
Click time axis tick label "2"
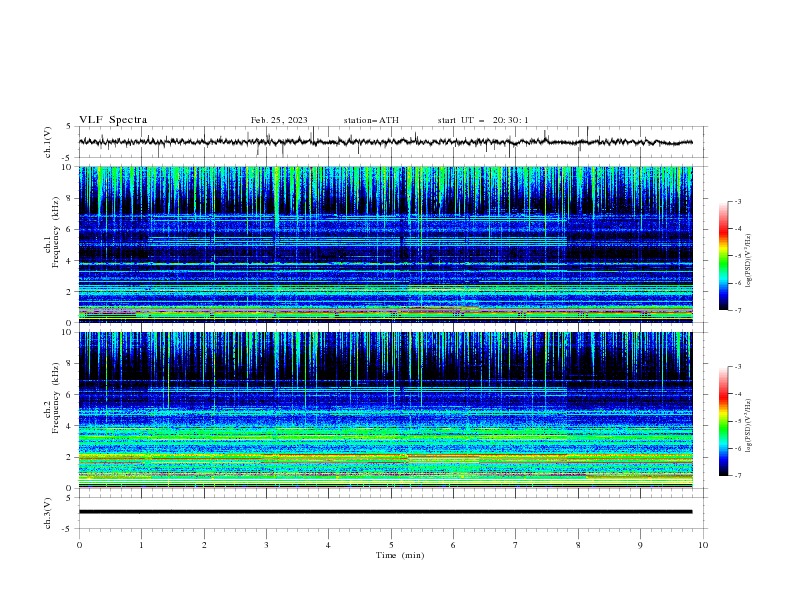204,545
